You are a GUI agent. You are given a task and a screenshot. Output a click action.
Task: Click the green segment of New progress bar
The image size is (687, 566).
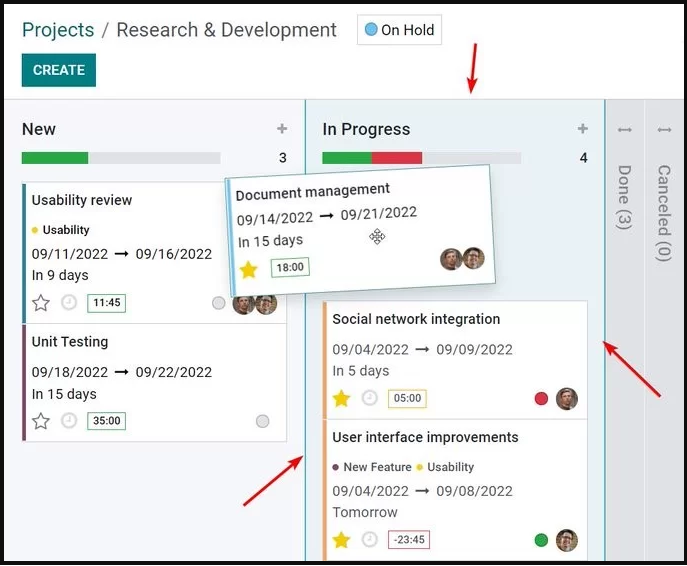(x=55, y=158)
